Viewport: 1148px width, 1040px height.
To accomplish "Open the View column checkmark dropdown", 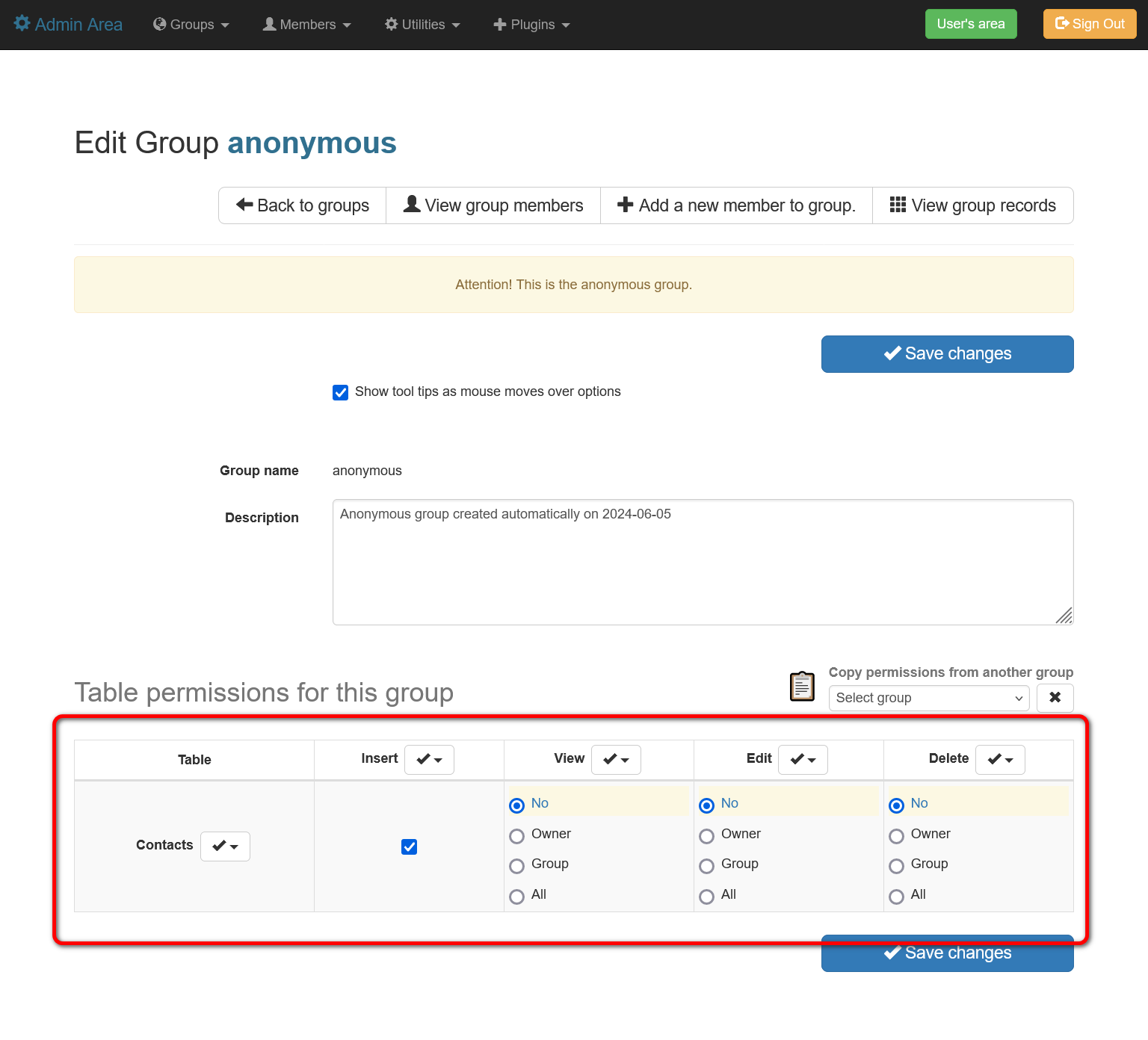I will pos(616,760).
